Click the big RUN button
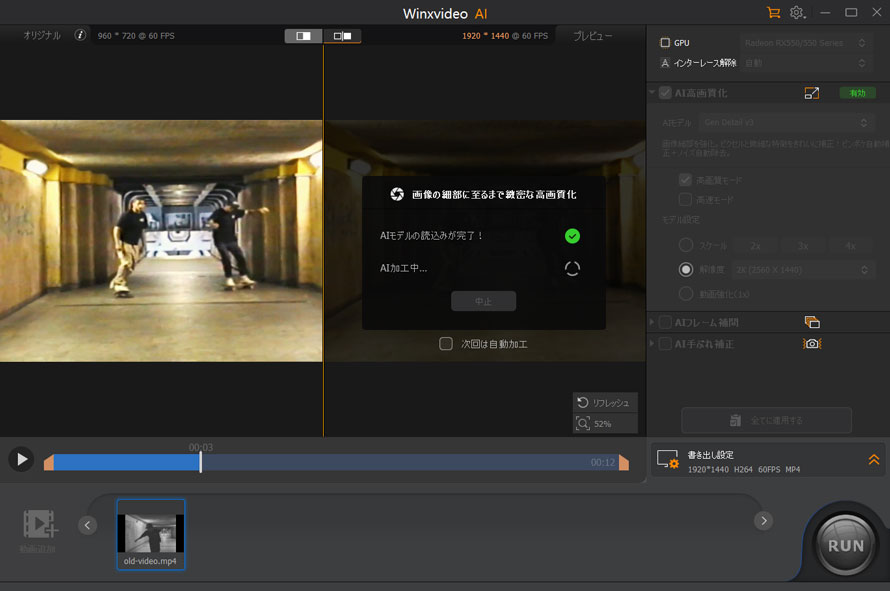Screen dimensions: 890x591 pyautogui.click(x=846, y=545)
